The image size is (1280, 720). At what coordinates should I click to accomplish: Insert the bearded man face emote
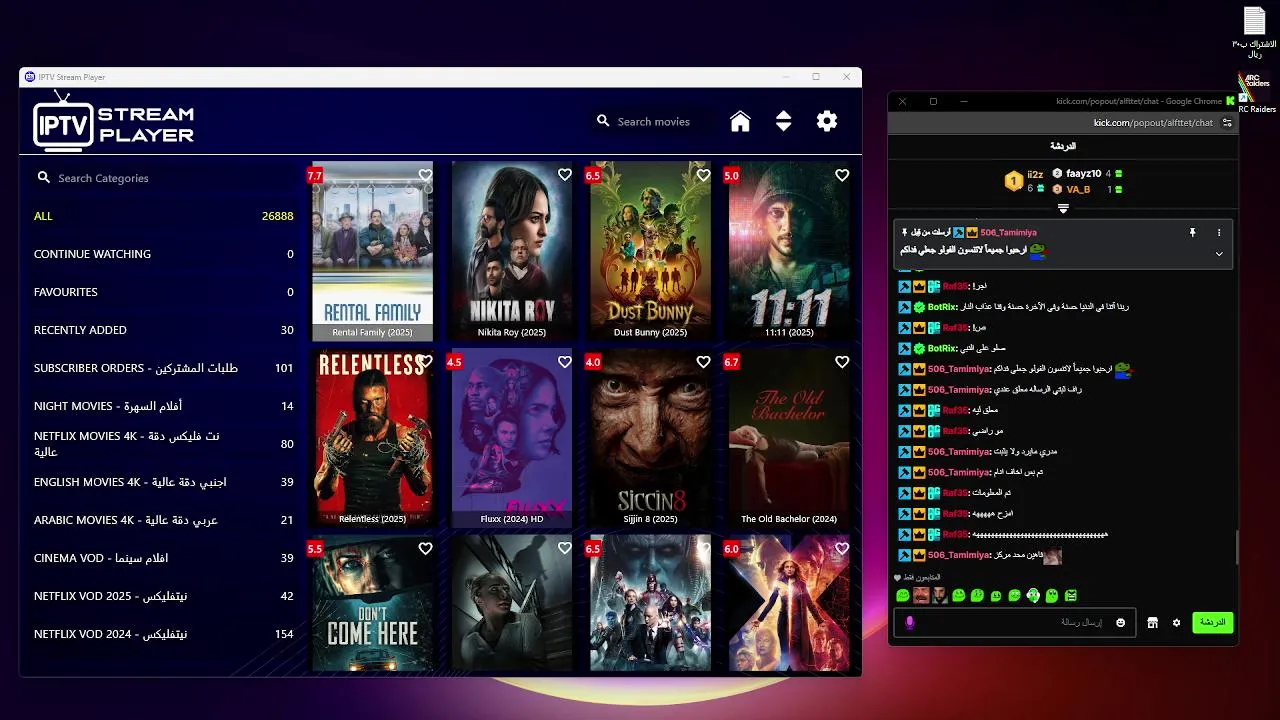[940, 595]
